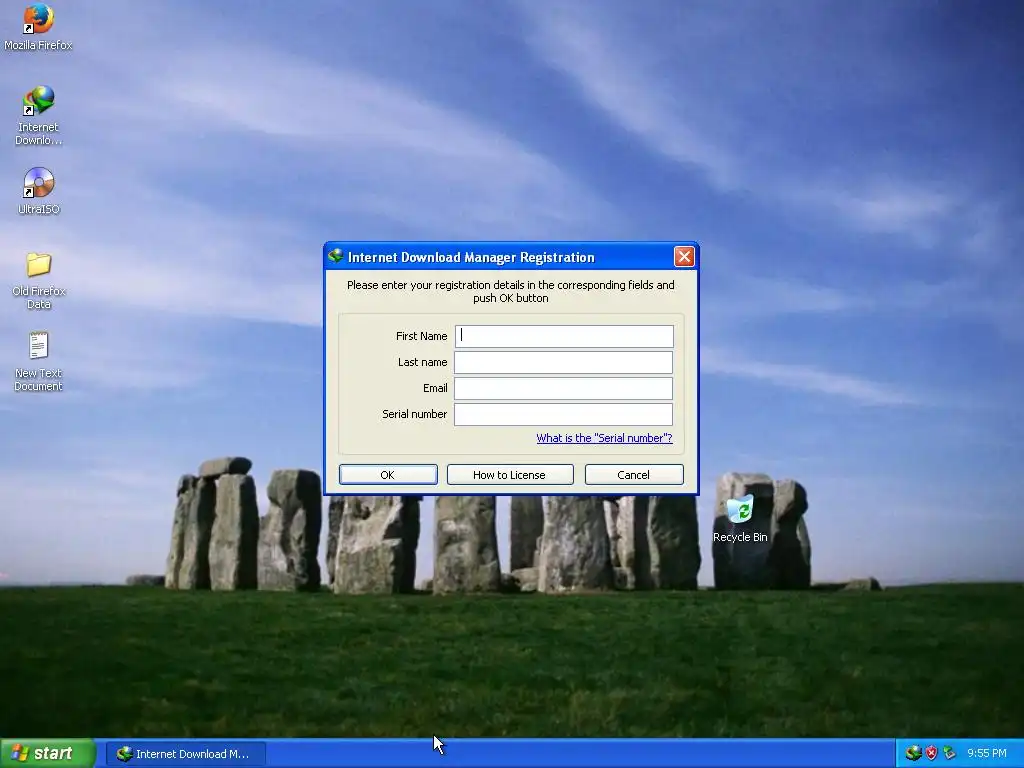Image resolution: width=1024 pixels, height=768 pixels.
Task: Click the IDM globe icon in dialog title bar
Action: [x=336, y=257]
